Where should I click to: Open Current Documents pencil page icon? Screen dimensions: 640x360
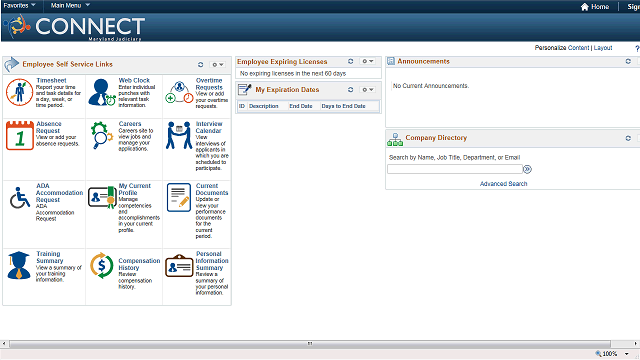point(179,198)
